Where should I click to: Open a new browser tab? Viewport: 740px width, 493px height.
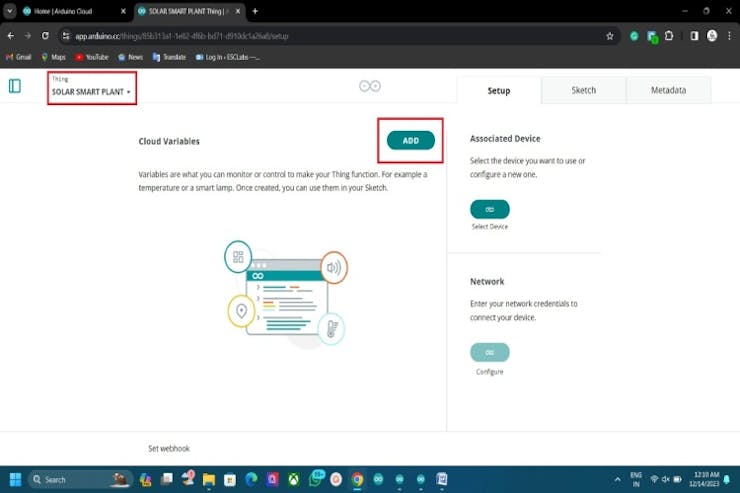pos(255,11)
